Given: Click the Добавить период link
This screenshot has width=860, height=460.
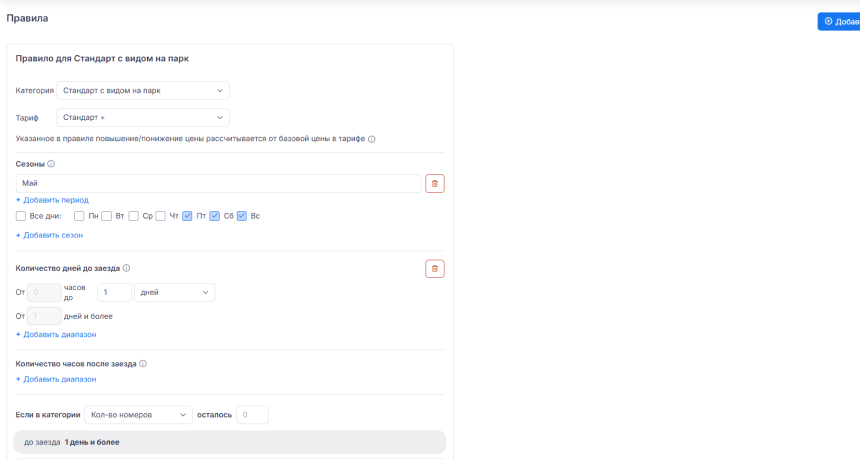Looking at the screenshot, I should coord(52,200).
